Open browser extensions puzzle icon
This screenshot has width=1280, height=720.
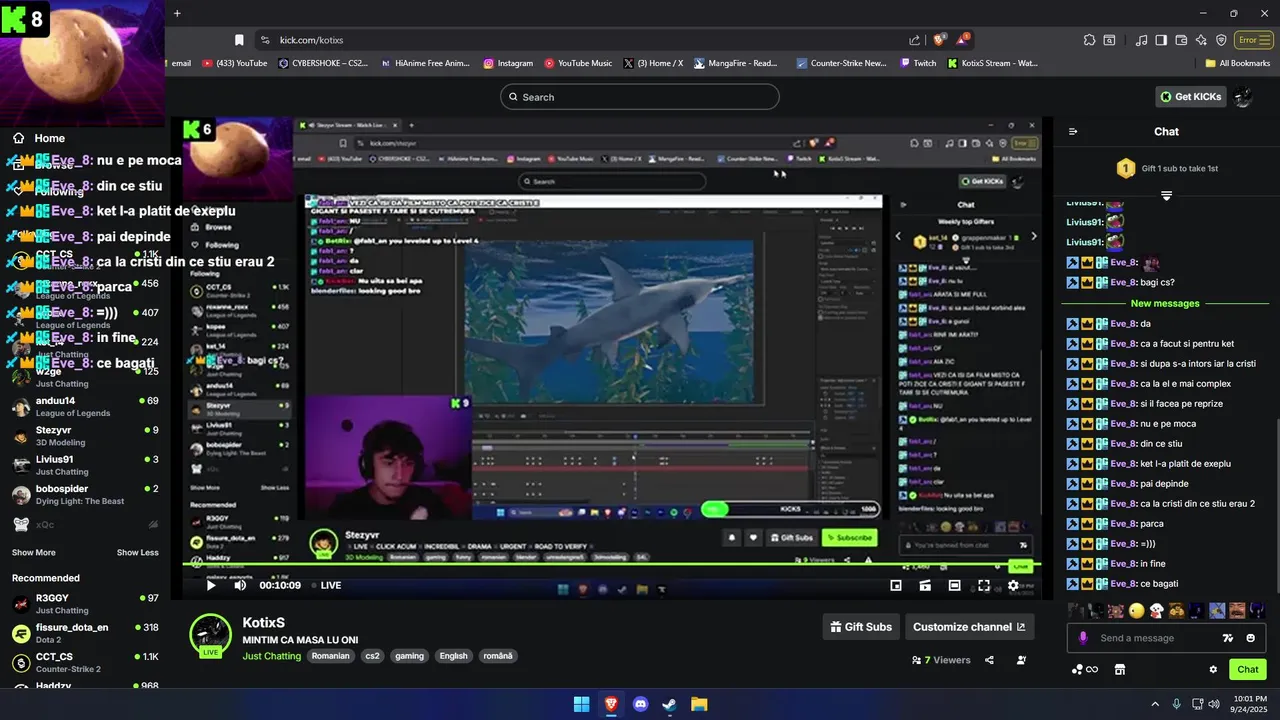click(x=1089, y=40)
